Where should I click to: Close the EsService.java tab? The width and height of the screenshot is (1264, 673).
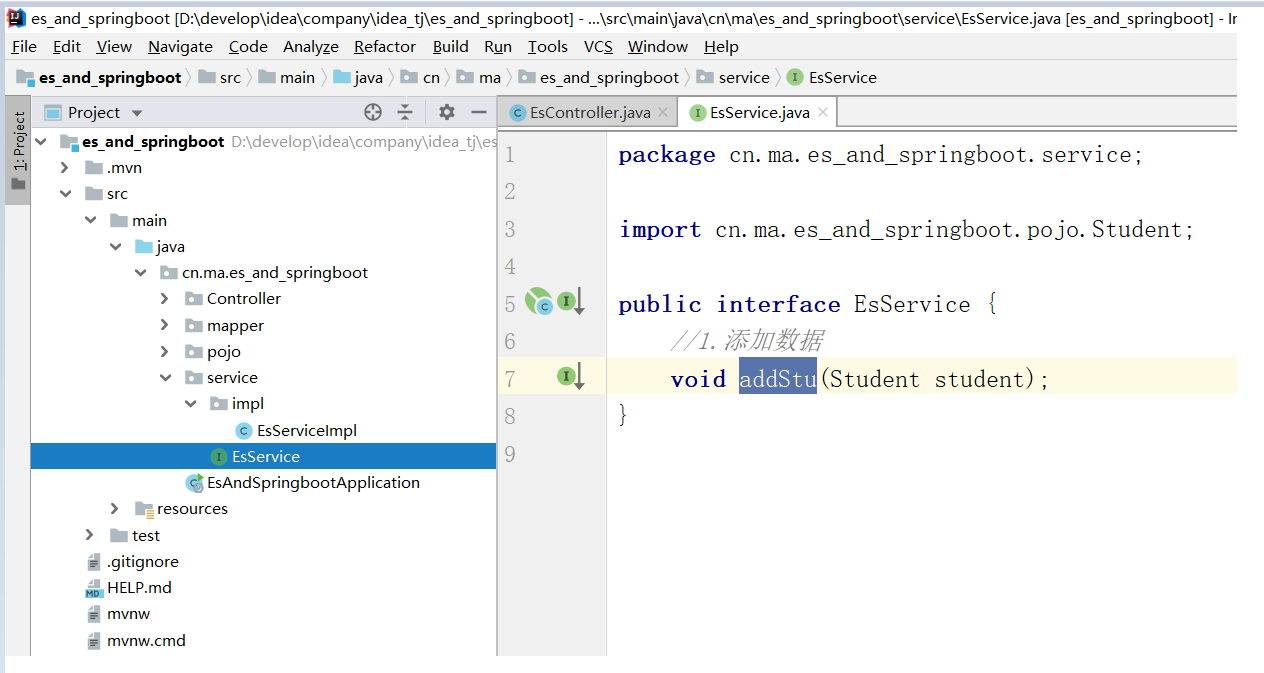[823, 112]
